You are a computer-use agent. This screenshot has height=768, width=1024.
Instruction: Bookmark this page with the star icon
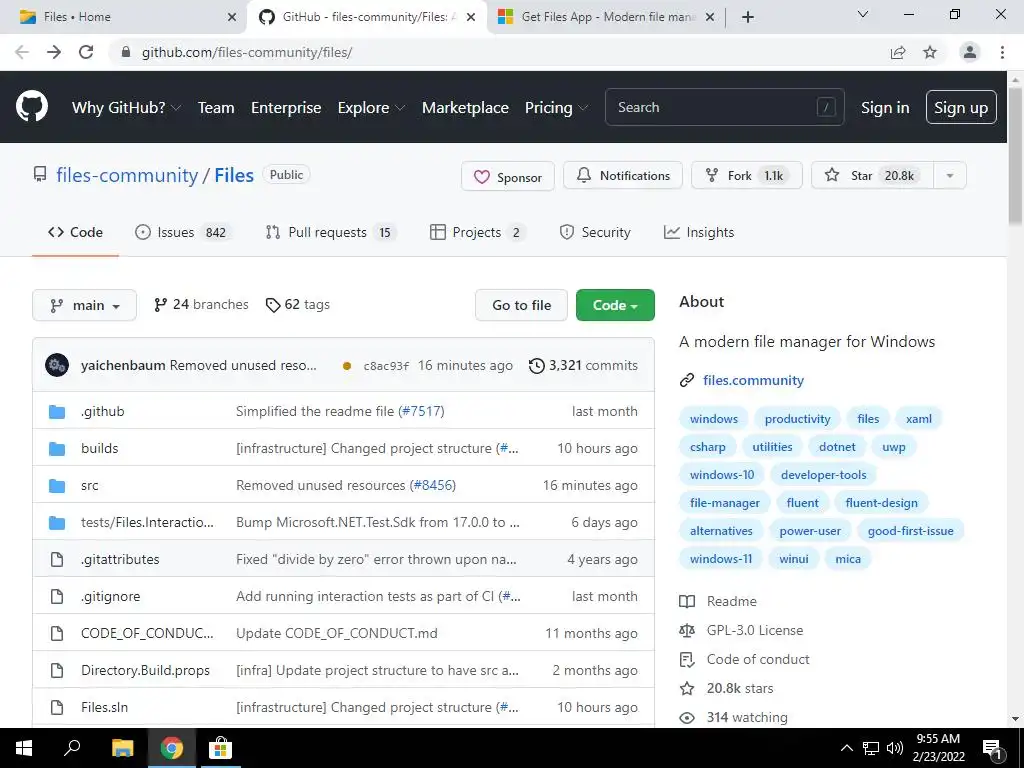pyautogui.click(x=930, y=52)
